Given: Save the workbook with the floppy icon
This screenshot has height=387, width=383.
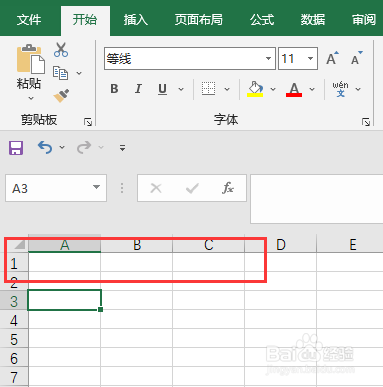Looking at the screenshot, I should [16, 148].
